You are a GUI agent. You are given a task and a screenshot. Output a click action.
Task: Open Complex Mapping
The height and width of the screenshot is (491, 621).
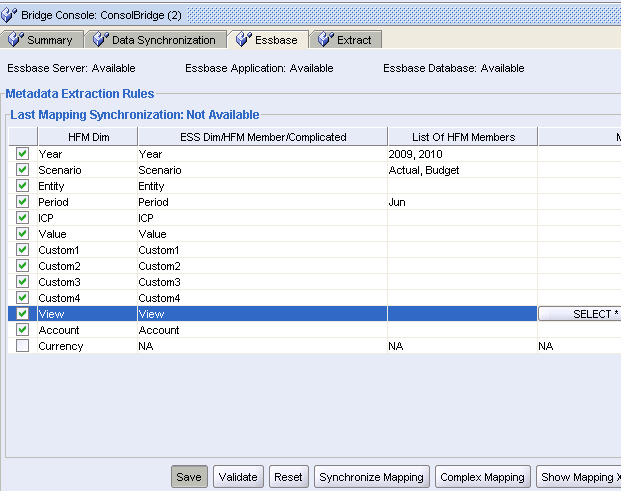482,477
